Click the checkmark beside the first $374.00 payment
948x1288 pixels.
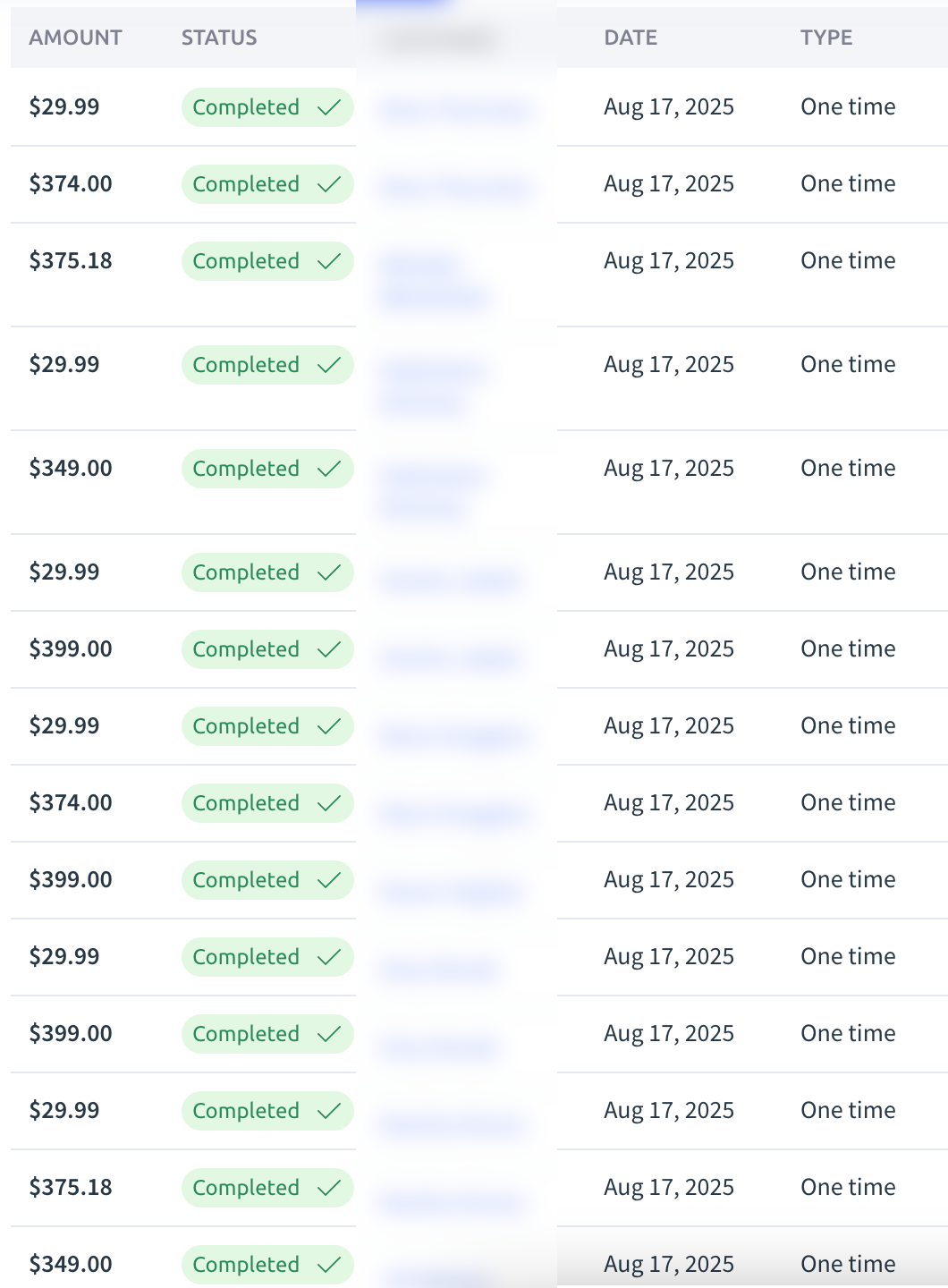pyautogui.click(x=329, y=184)
